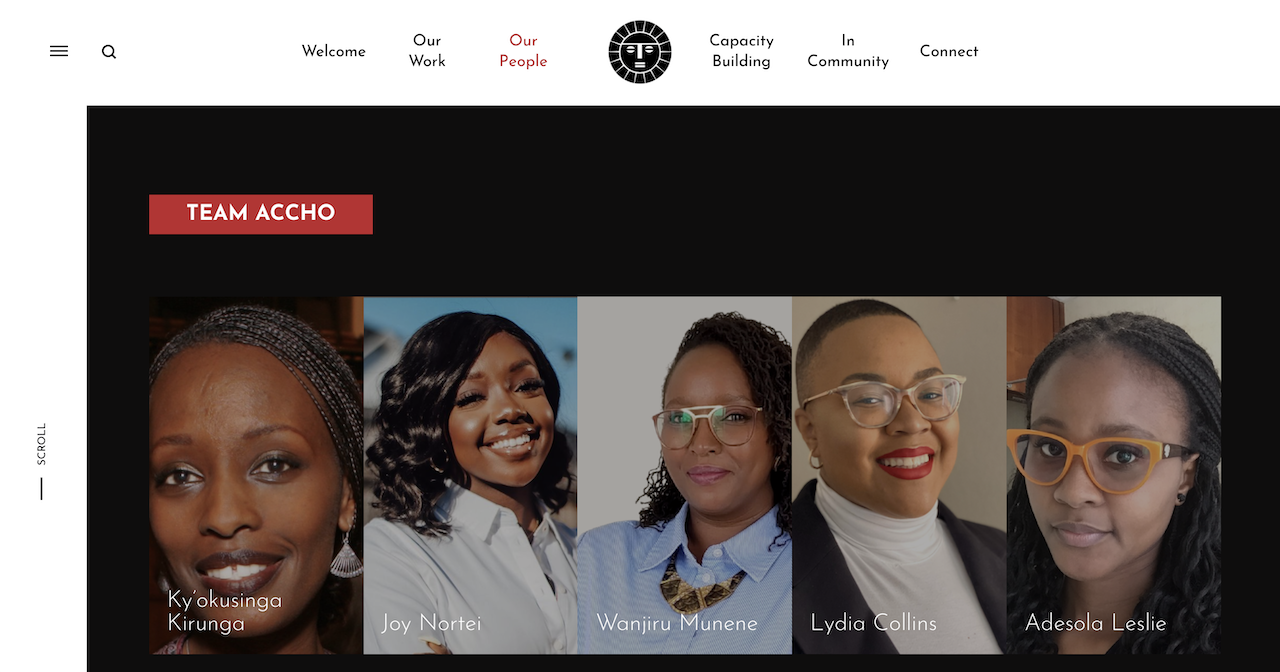Open Joy Nortei's profile photo
Screen dimensions: 1280x672
(471, 475)
